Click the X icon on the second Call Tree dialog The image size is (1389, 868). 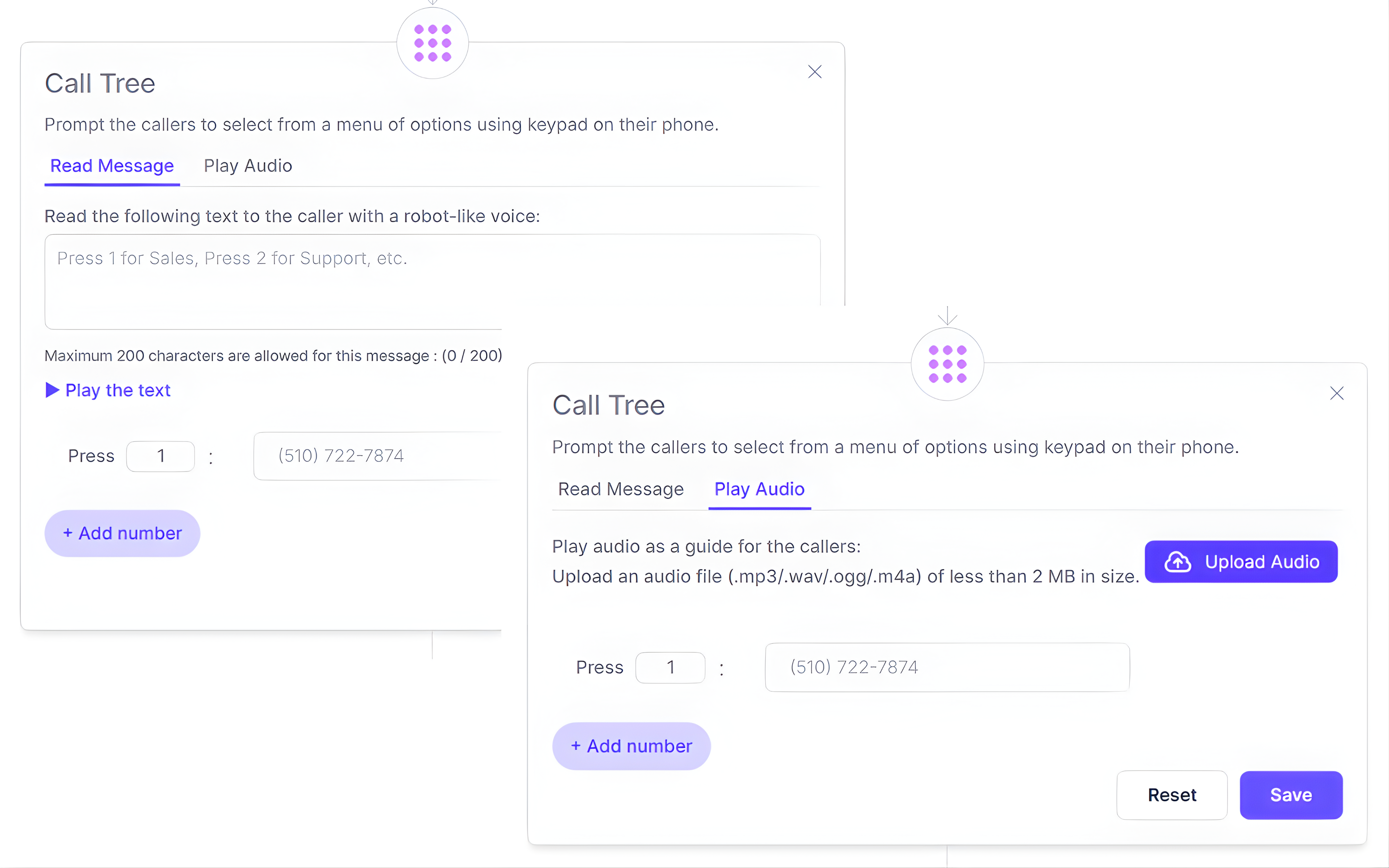[x=1337, y=393]
